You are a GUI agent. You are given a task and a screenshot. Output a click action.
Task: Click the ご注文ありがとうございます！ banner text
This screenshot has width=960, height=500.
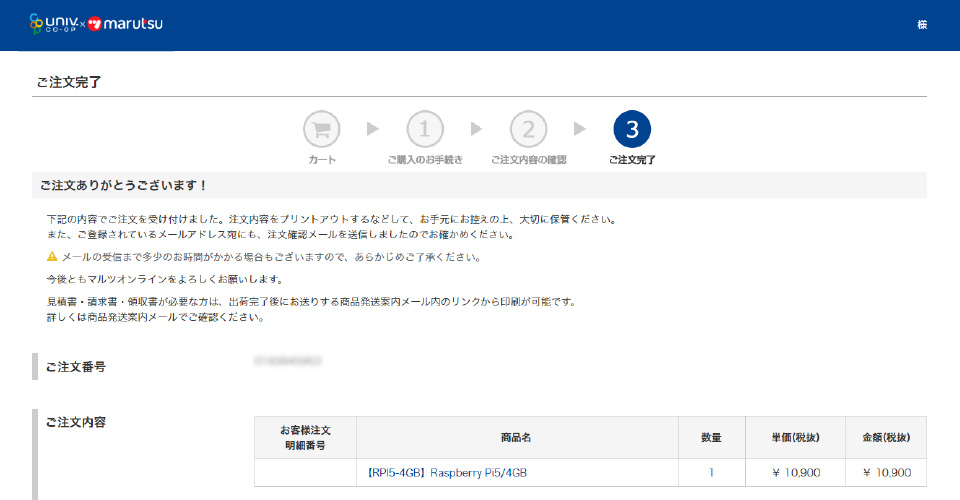coord(124,185)
